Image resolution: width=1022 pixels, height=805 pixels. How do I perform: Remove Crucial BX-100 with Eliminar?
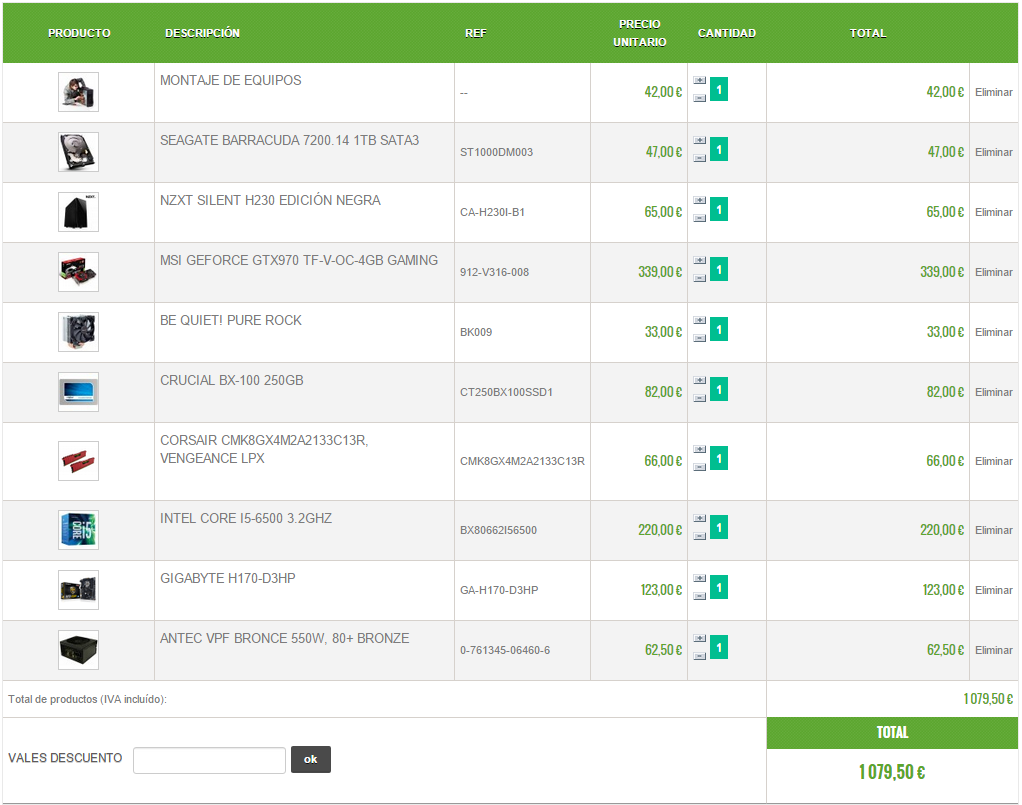(993, 392)
